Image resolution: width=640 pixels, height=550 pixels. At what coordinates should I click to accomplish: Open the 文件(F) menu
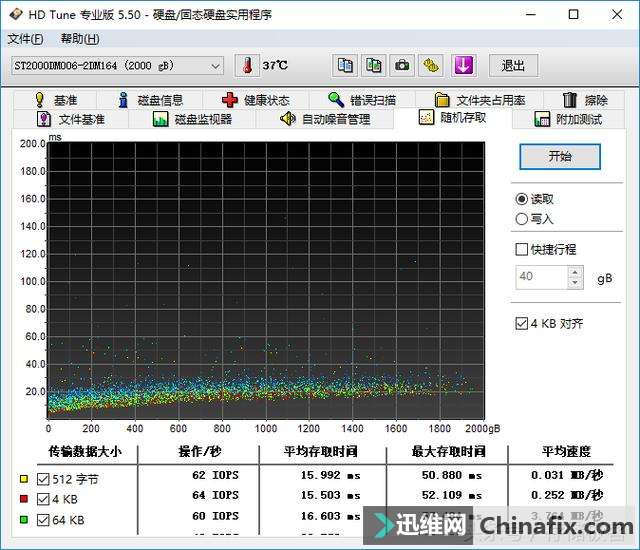pos(25,39)
